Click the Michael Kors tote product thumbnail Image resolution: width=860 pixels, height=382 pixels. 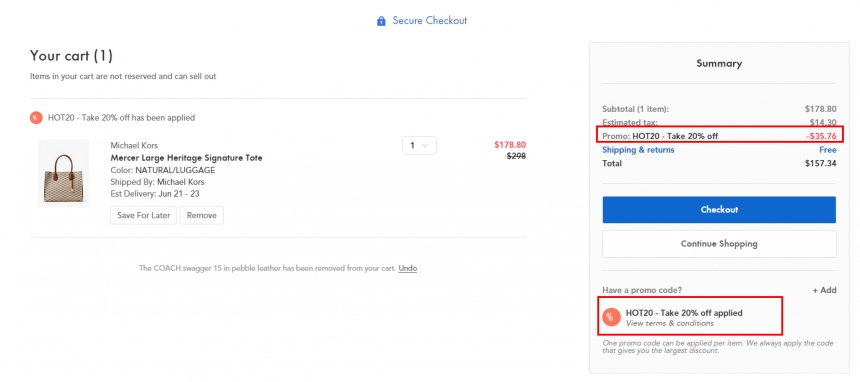tap(64, 173)
